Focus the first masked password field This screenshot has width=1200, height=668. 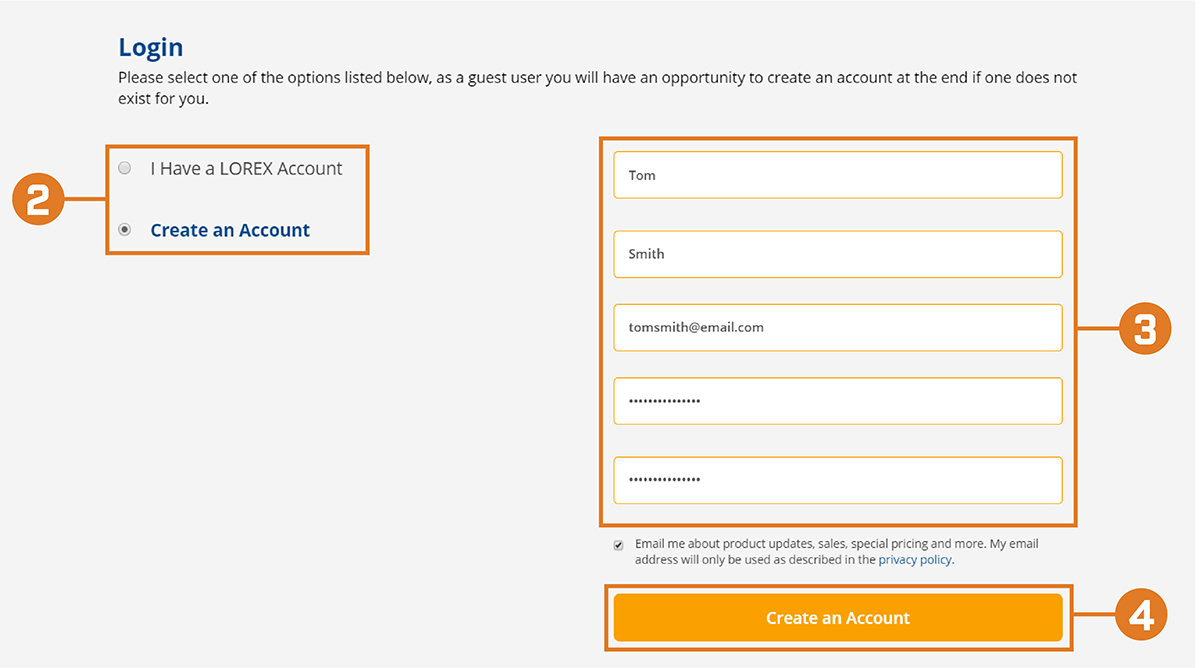click(838, 401)
